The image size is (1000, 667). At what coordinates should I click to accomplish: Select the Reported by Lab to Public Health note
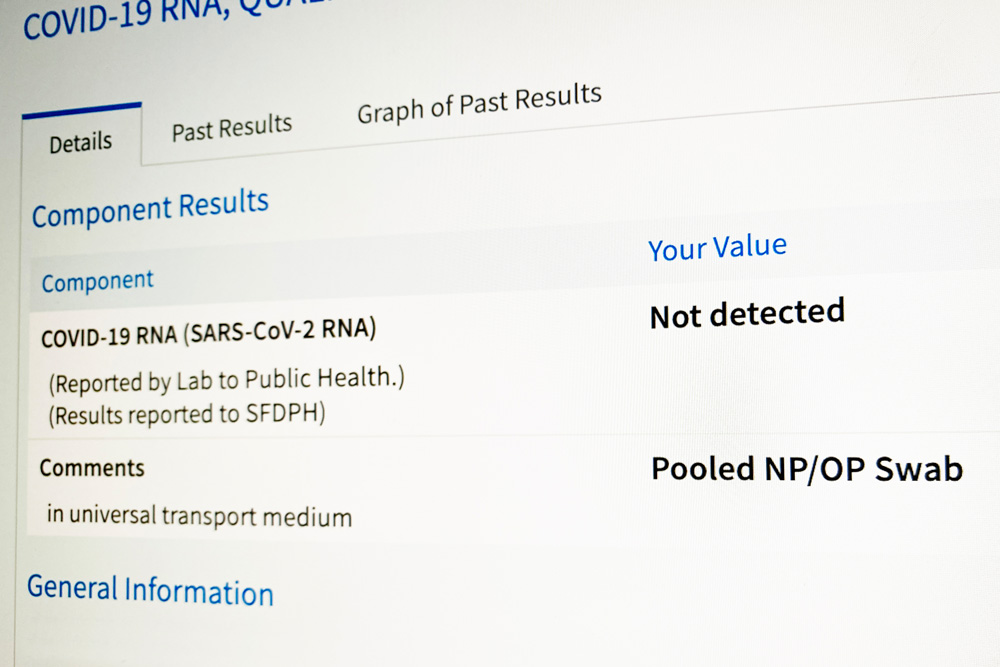pyautogui.click(x=226, y=381)
